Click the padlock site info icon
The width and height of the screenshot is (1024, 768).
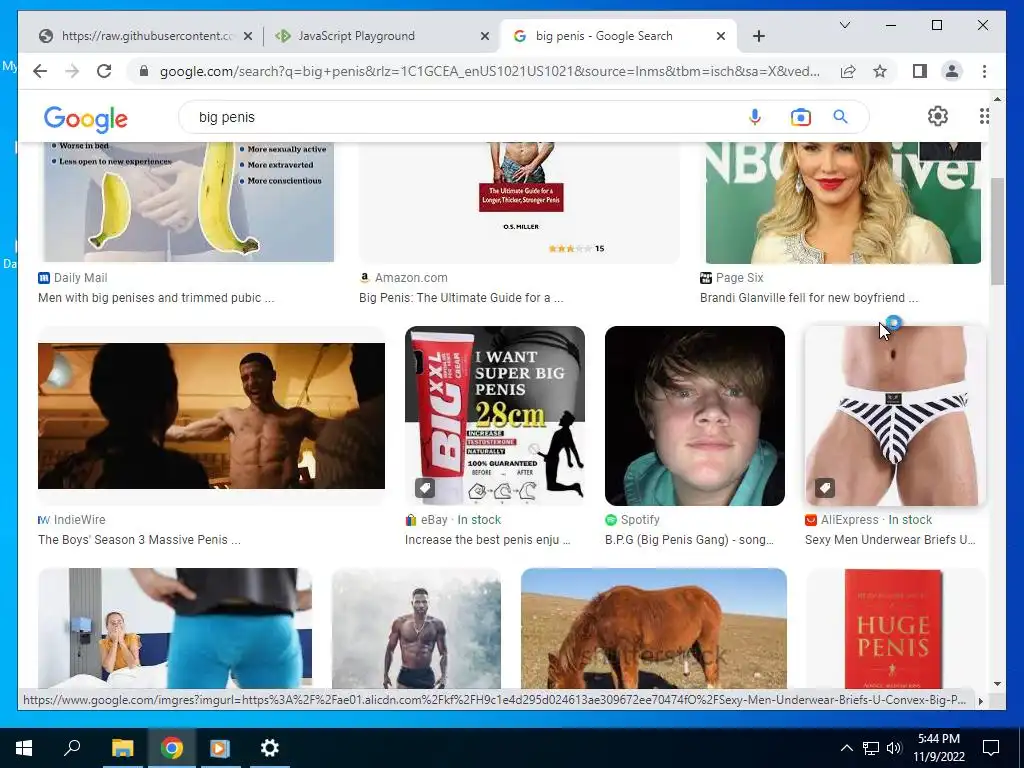point(144,71)
